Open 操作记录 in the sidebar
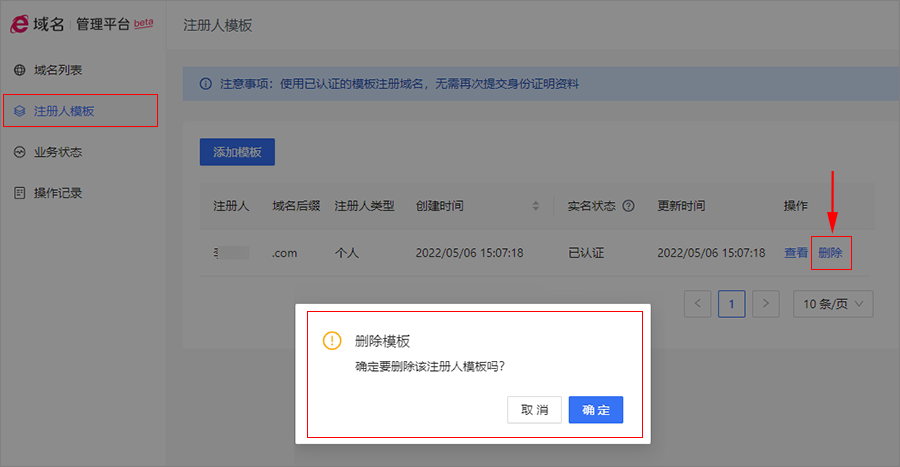Viewport: 900px width, 467px height. coord(58,192)
